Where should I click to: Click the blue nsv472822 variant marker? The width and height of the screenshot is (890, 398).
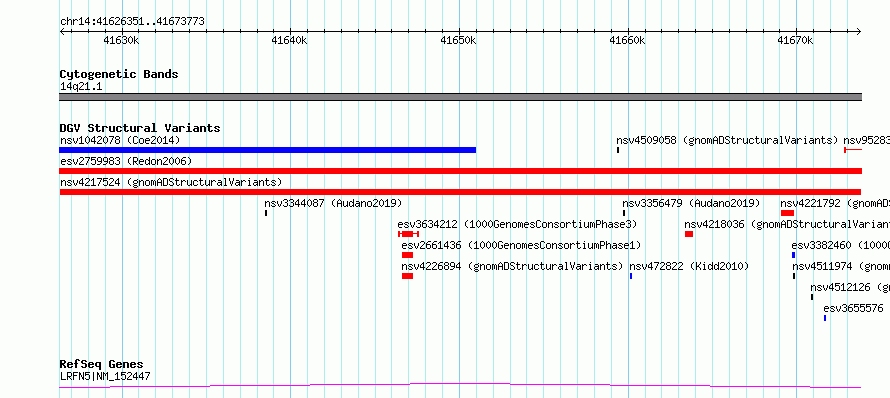tap(631, 276)
